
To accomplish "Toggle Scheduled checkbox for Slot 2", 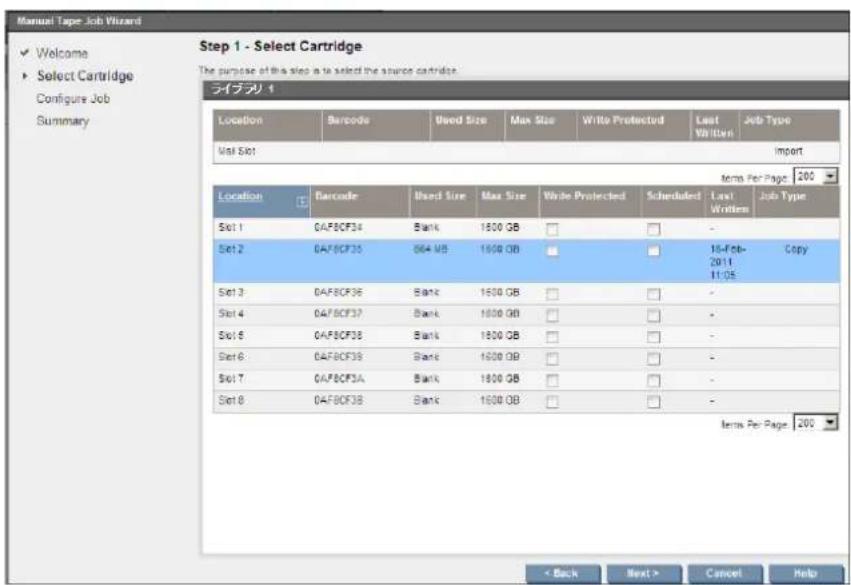I will pos(653,251).
